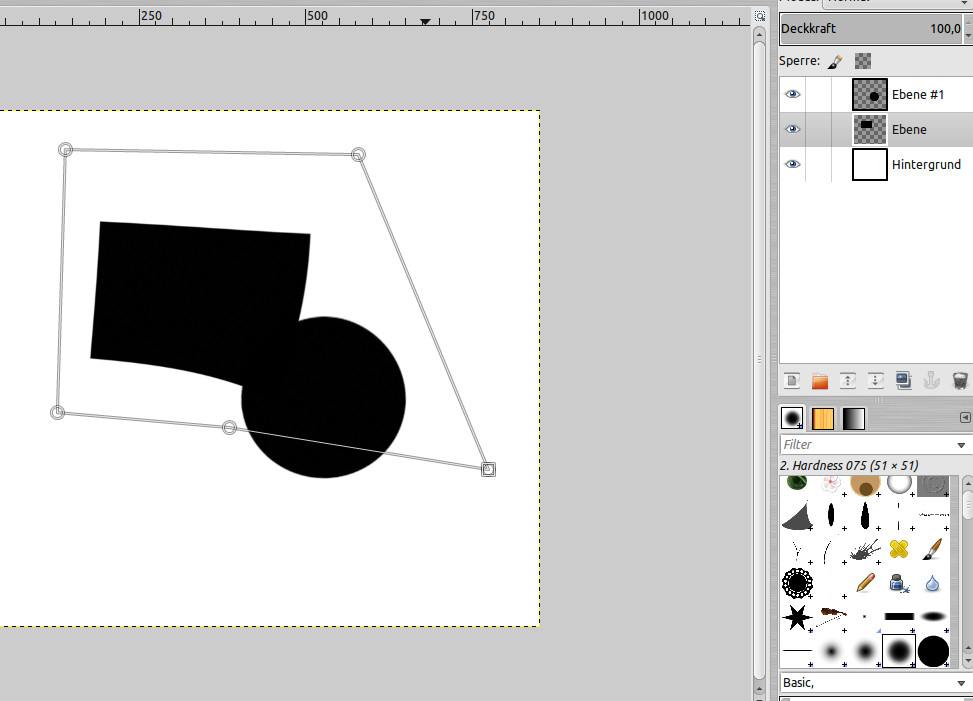
Task: Delete layer using the trash can icon
Action: [960, 380]
